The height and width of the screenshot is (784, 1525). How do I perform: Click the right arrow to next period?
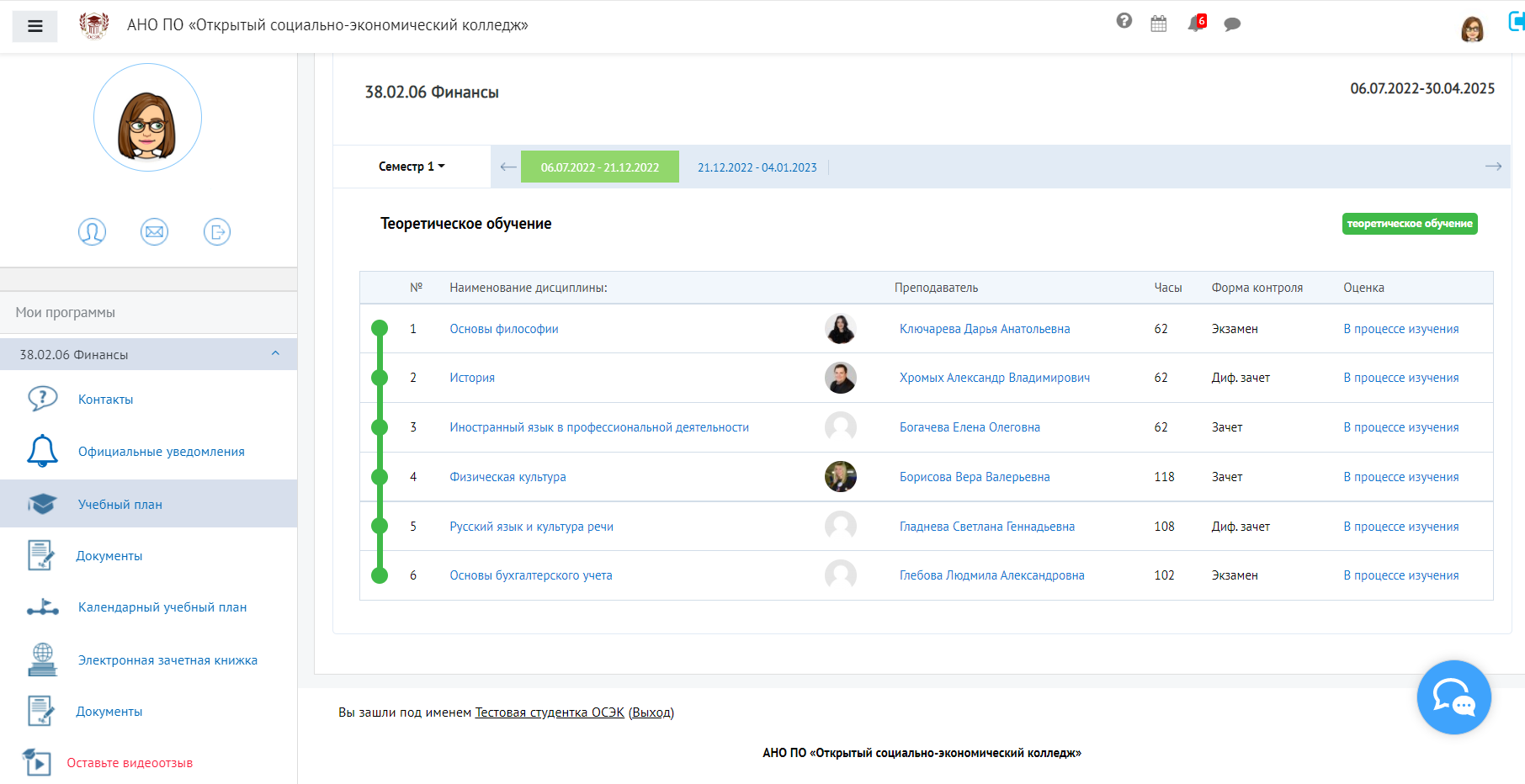pyautogui.click(x=1493, y=167)
